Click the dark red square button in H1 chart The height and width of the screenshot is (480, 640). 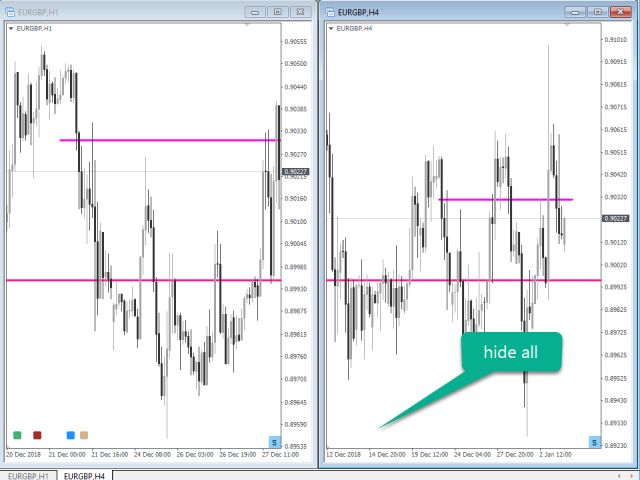tap(37, 435)
